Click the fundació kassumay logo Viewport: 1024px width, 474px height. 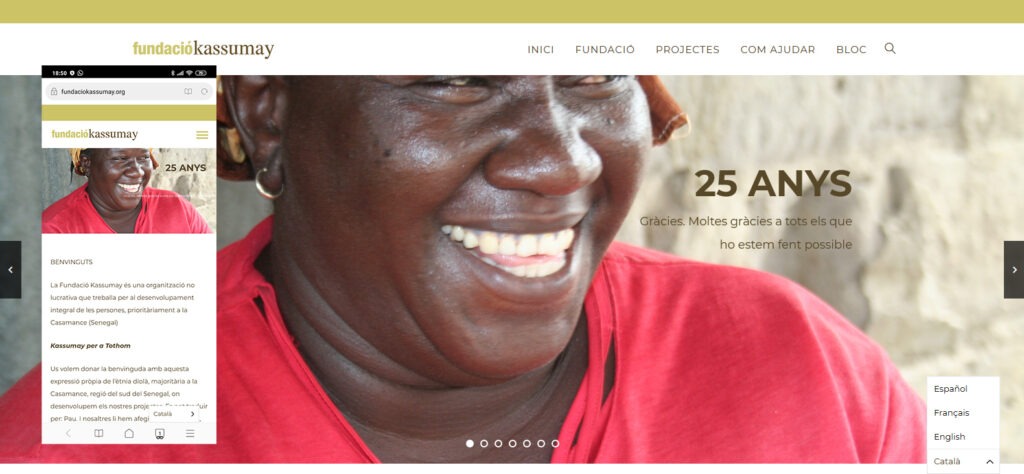click(203, 49)
